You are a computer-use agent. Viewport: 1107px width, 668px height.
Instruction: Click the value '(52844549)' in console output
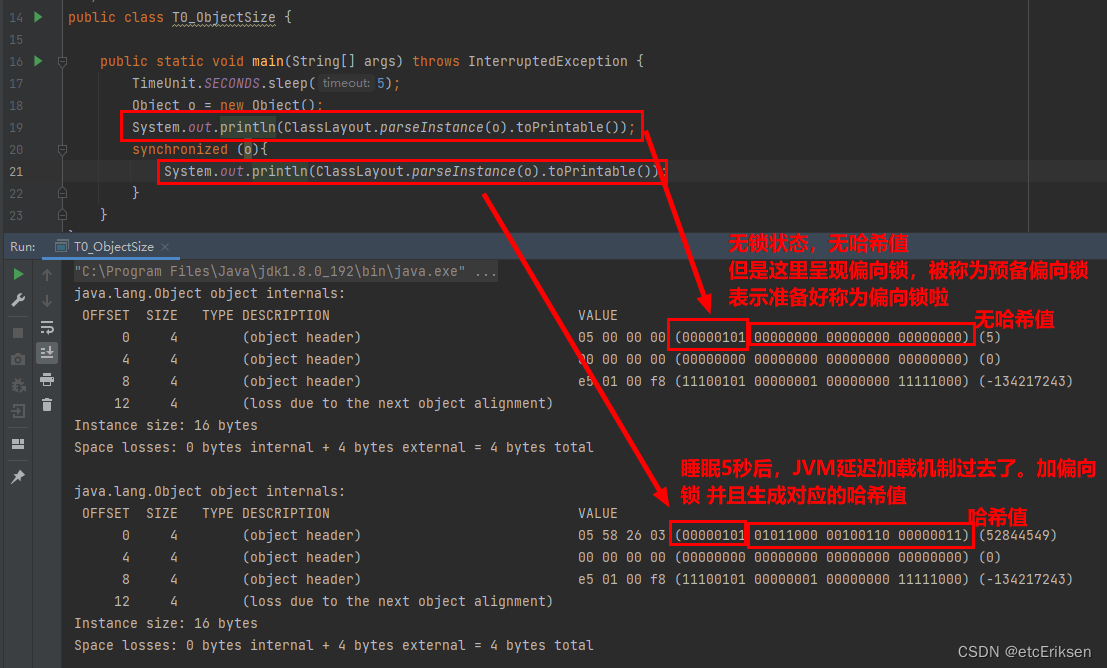[1017, 535]
